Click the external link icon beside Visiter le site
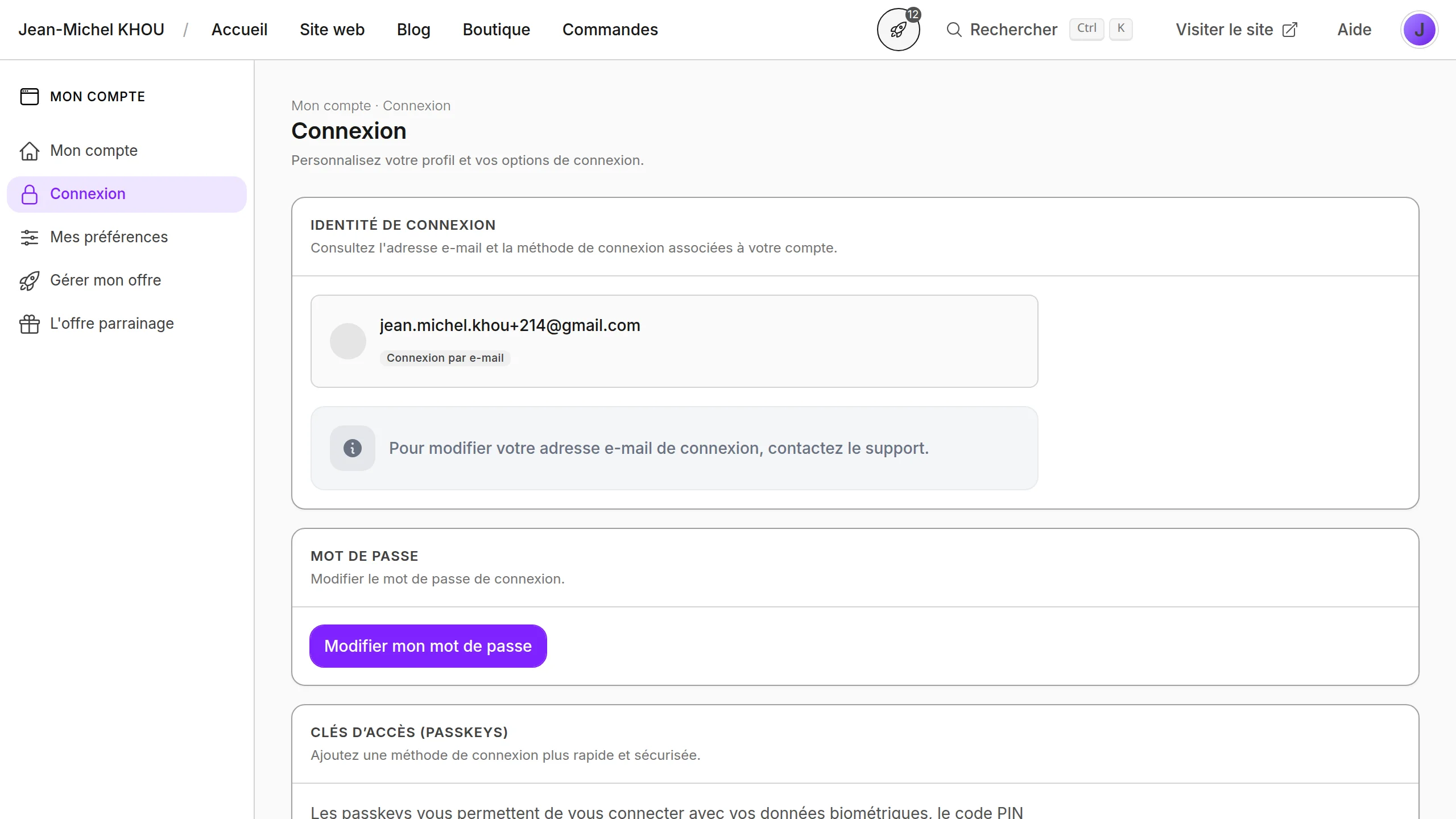1456x819 pixels. pos(1290,30)
